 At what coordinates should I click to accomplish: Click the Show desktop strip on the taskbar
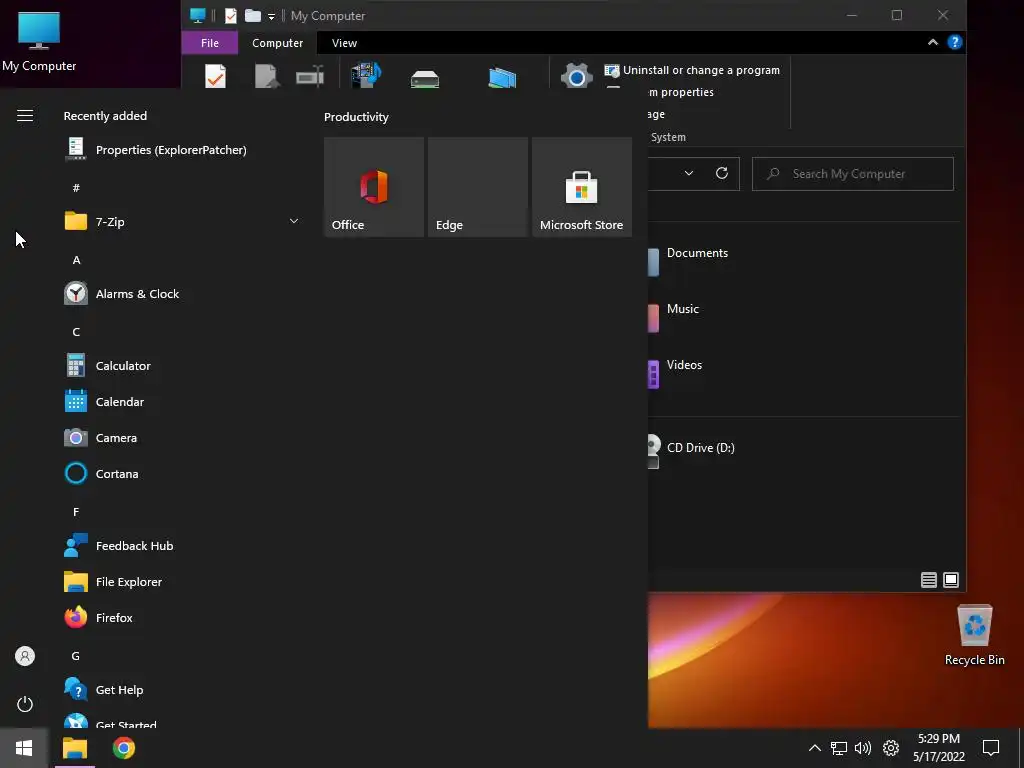1021,748
